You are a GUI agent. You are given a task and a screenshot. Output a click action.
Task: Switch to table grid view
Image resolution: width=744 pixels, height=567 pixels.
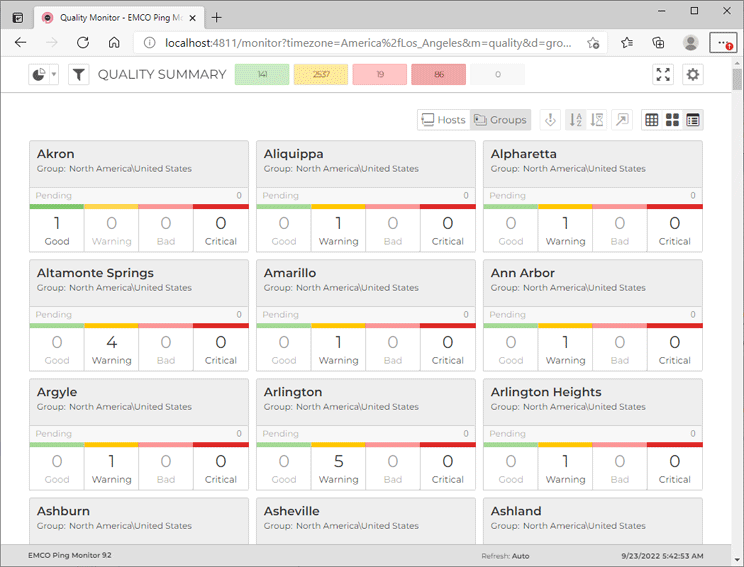[x=652, y=120]
